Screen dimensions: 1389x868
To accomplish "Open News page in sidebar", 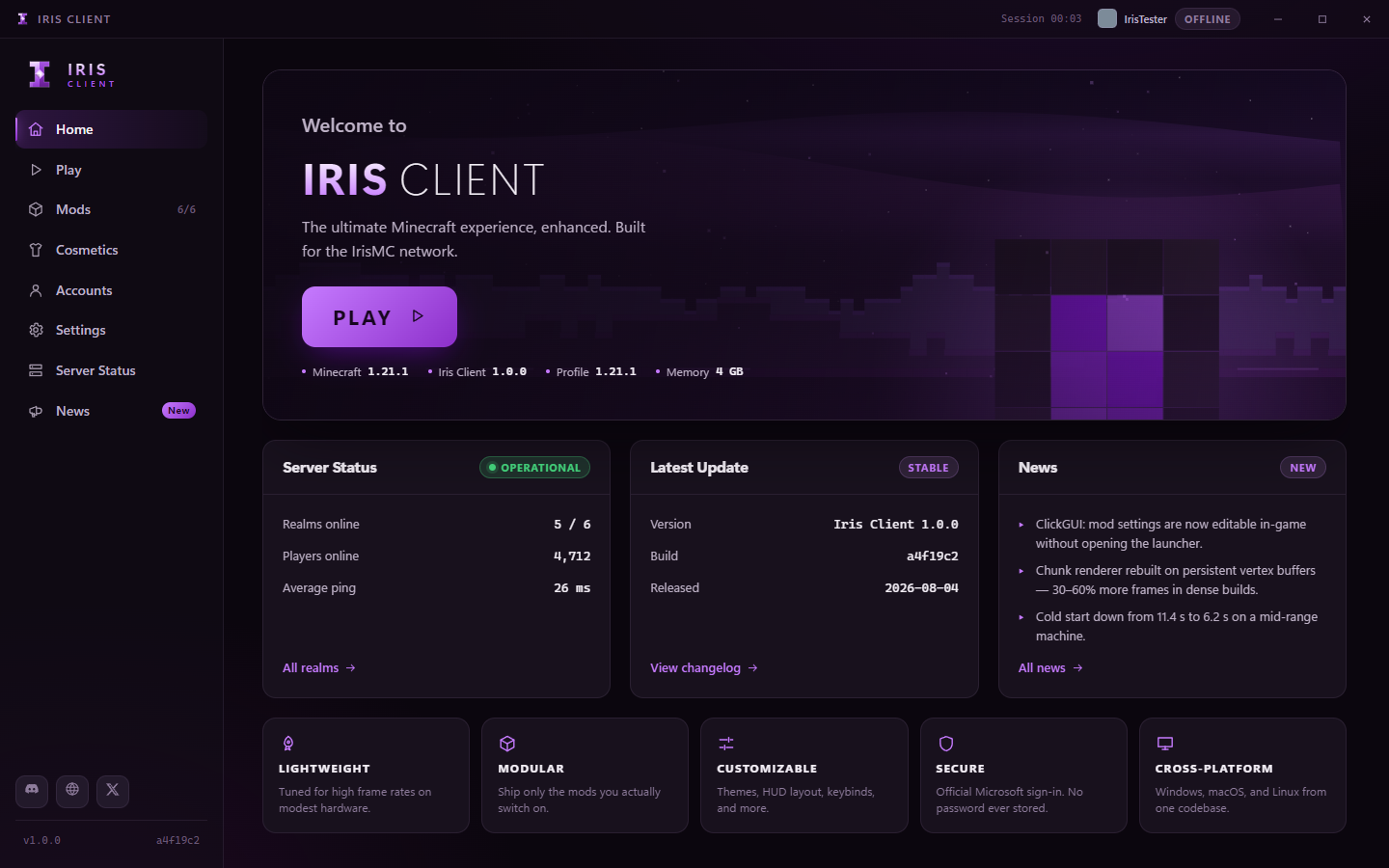I will tap(112, 411).
